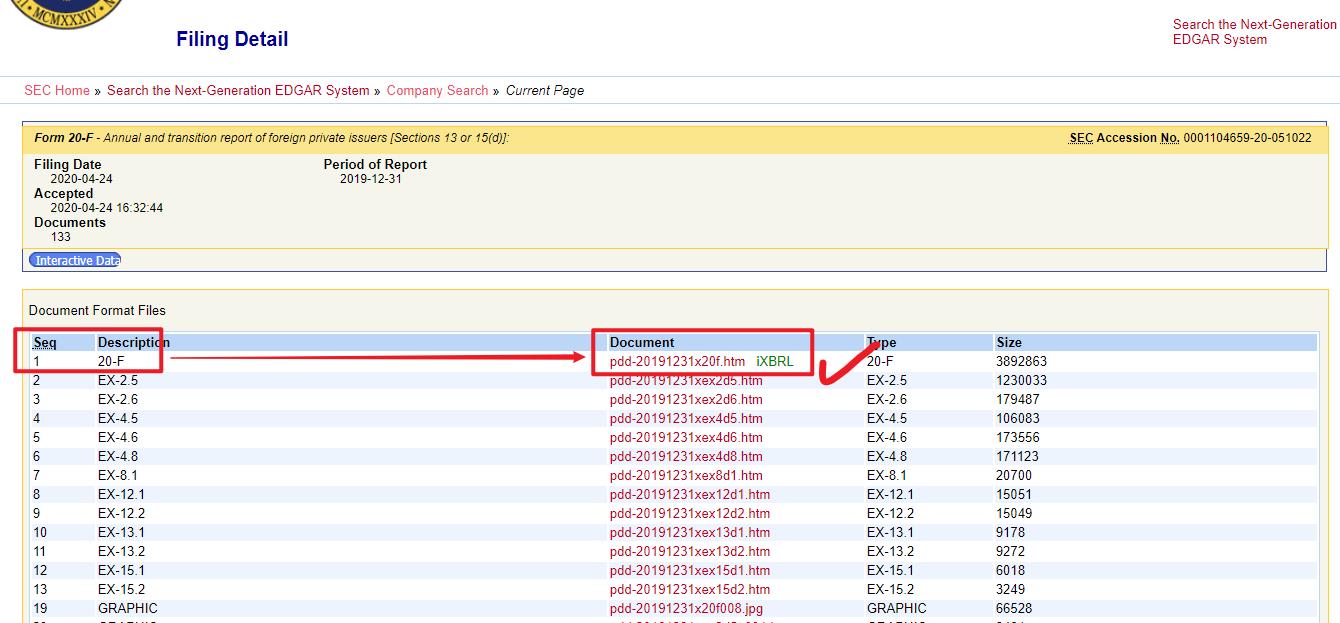Image resolution: width=1340 pixels, height=623 pixels.
Task: Open Search the Next-Generation EDGAR System breadcrumb
Action: pos(238,90)
